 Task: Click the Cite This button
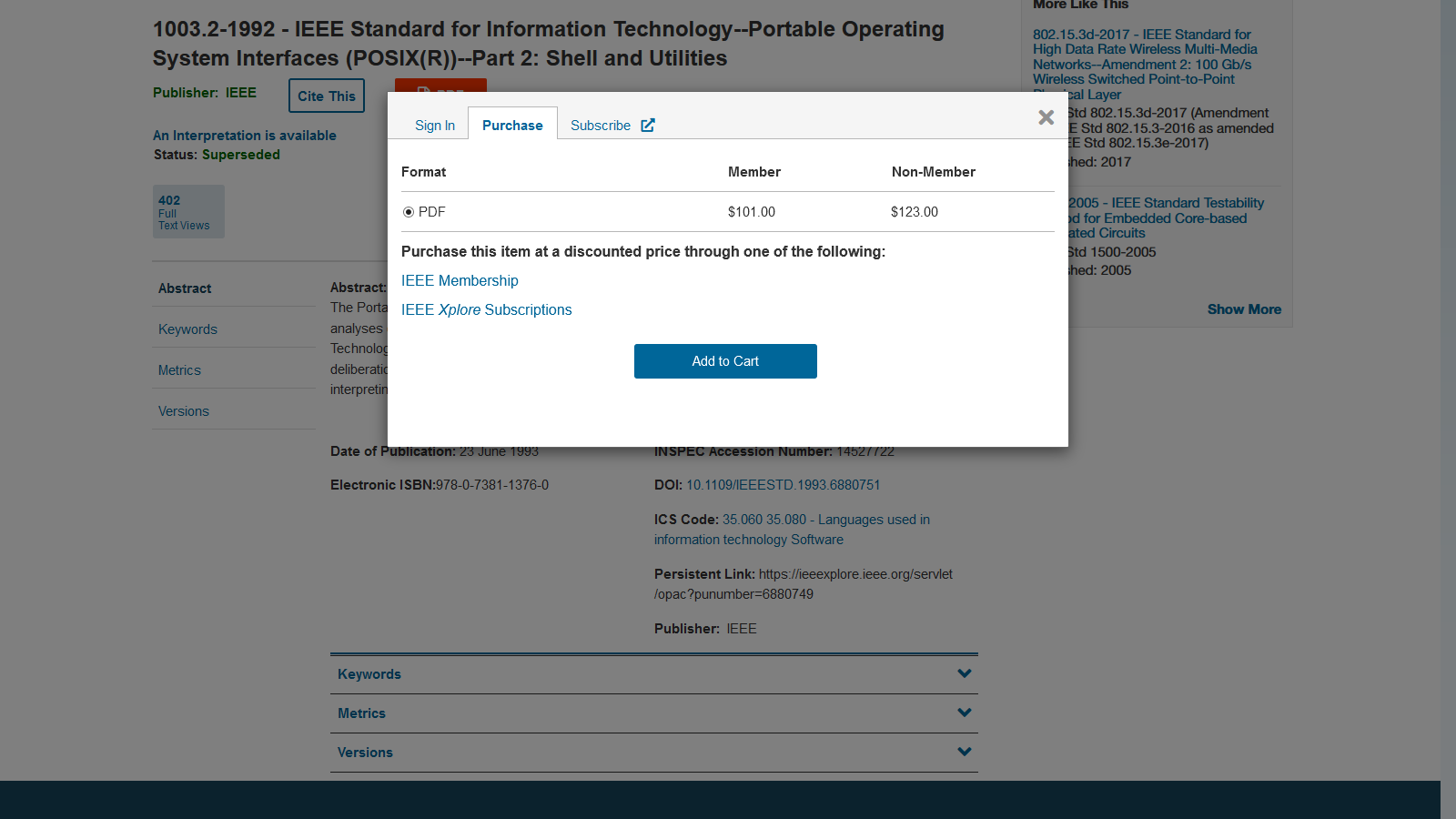coord(327,96)
